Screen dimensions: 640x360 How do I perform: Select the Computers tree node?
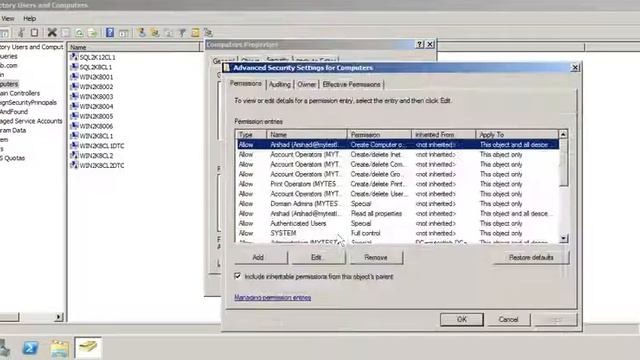click(x=9, y=84)
